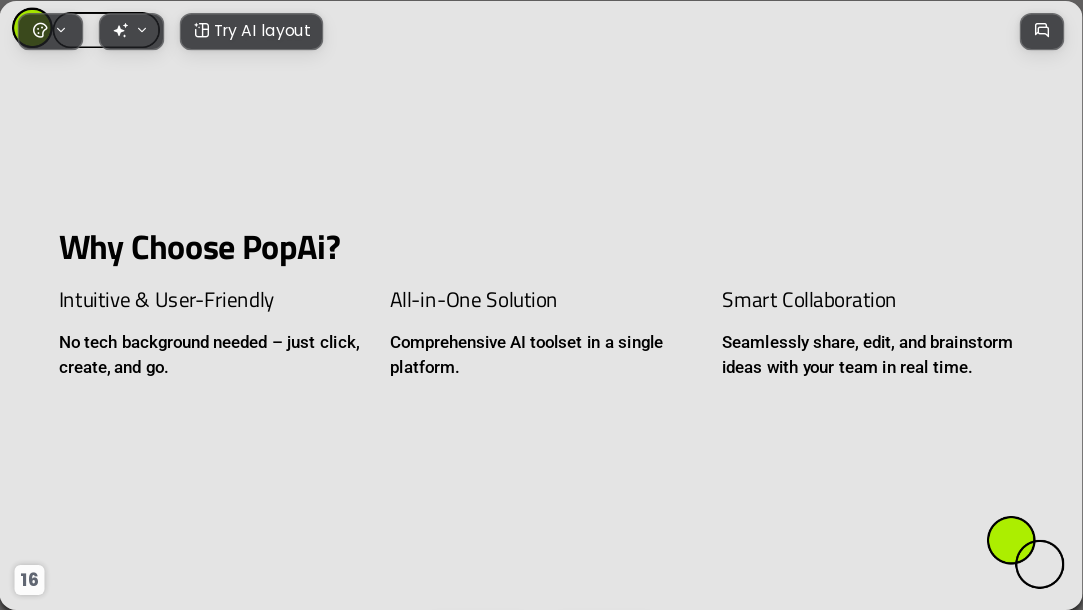
Task: Open the theme palette icon
Action: coord(40,30)
